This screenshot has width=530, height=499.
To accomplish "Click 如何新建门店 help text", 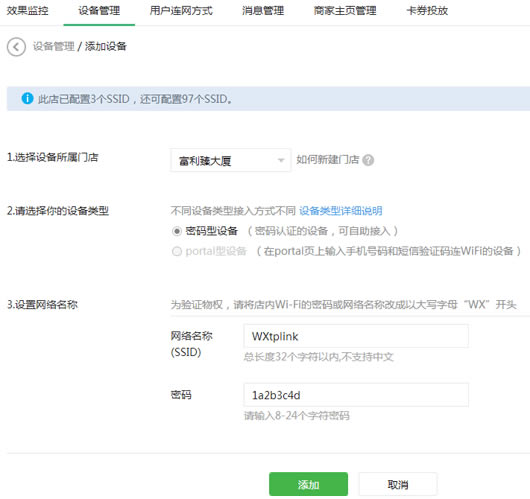I will pyautogui.click(x=328, y=160).
